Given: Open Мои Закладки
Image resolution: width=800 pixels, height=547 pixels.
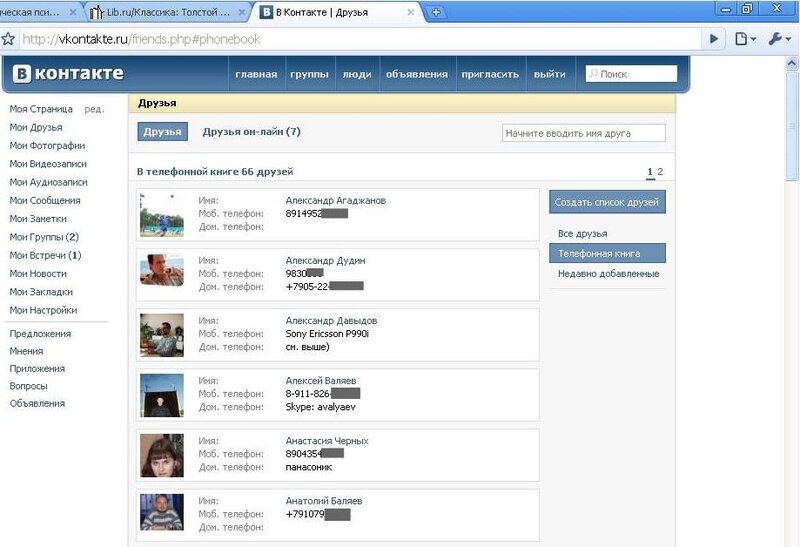Looking at the screenshot, I should [x=41, y=292].
